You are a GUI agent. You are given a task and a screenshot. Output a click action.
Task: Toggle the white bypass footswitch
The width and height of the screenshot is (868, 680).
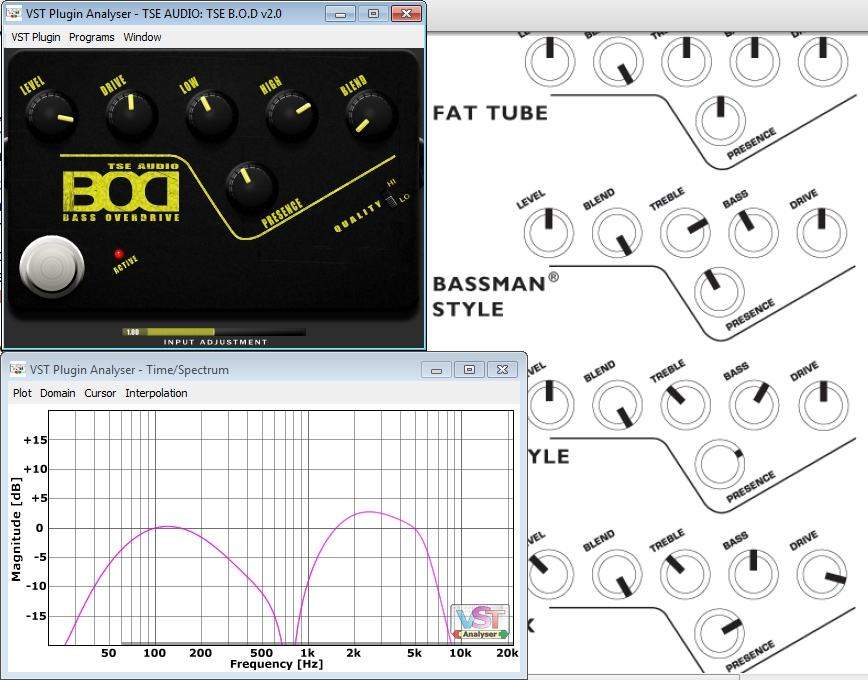point(52,265)
